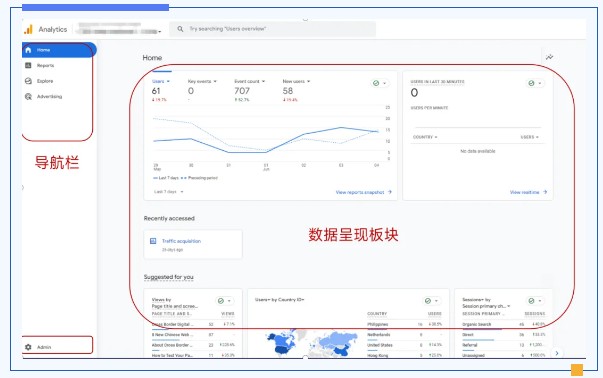
Task: Open Admin settings gear
Action: pos(28,347)
